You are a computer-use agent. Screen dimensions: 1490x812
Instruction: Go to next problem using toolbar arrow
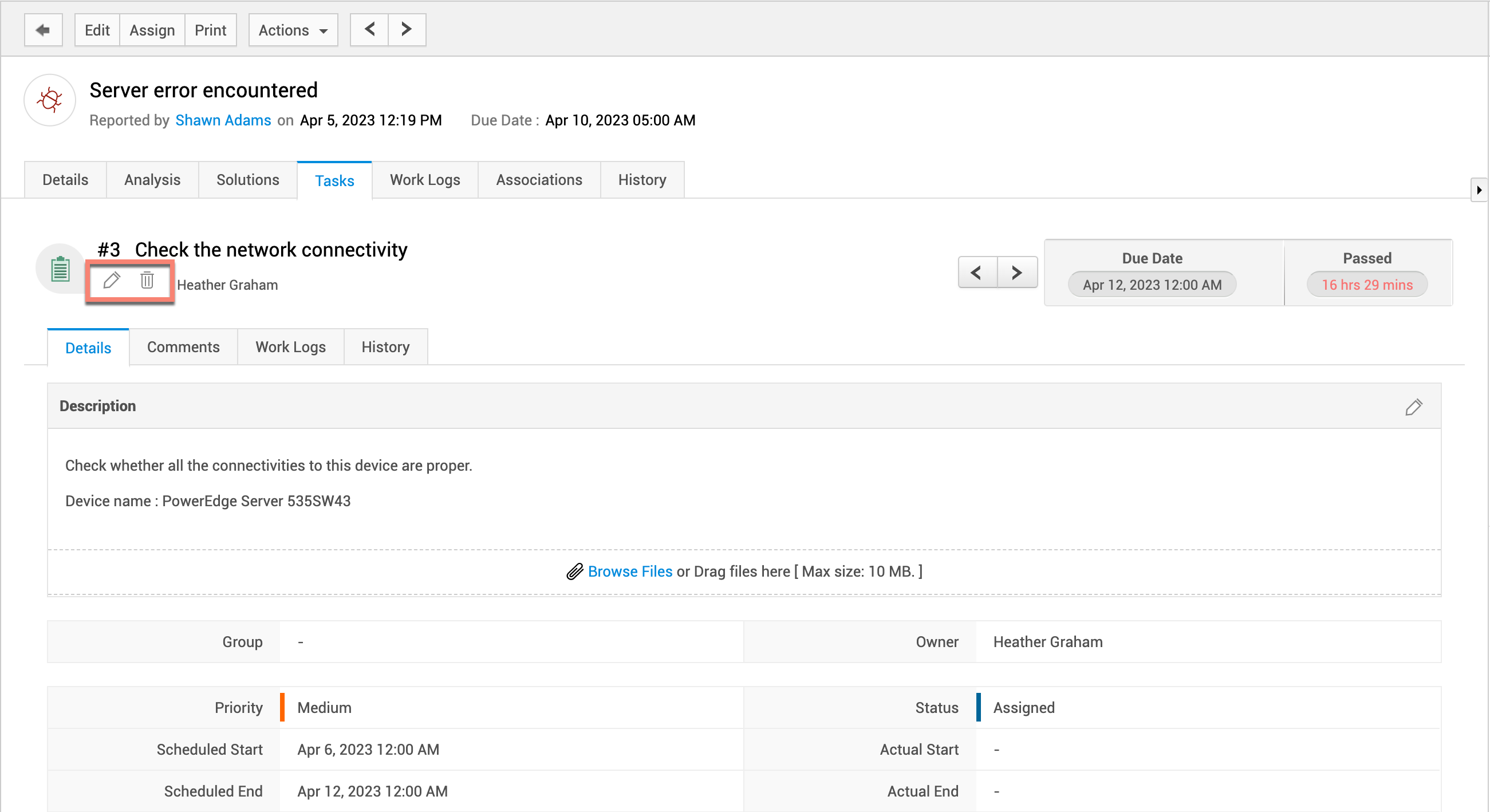(x=407, y=30)
